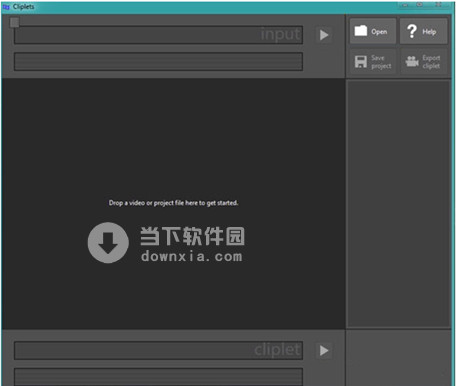Screen dimensions: 456x386
Task: Play the input video timeline
Action: [x=324, y=35]
